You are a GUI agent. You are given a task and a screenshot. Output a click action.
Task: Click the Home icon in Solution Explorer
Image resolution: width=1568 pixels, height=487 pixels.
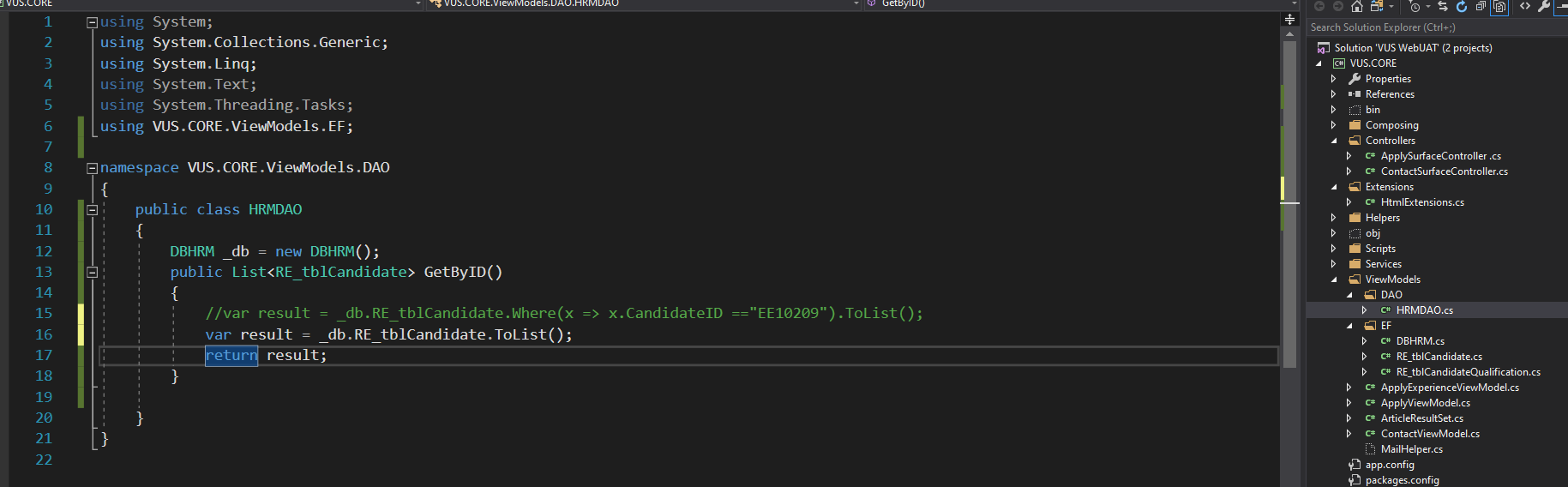[x=1356, y=7]
